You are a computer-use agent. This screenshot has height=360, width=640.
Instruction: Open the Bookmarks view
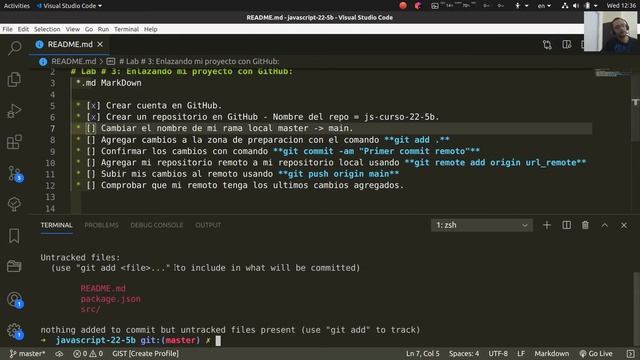[x=14, y=236]
